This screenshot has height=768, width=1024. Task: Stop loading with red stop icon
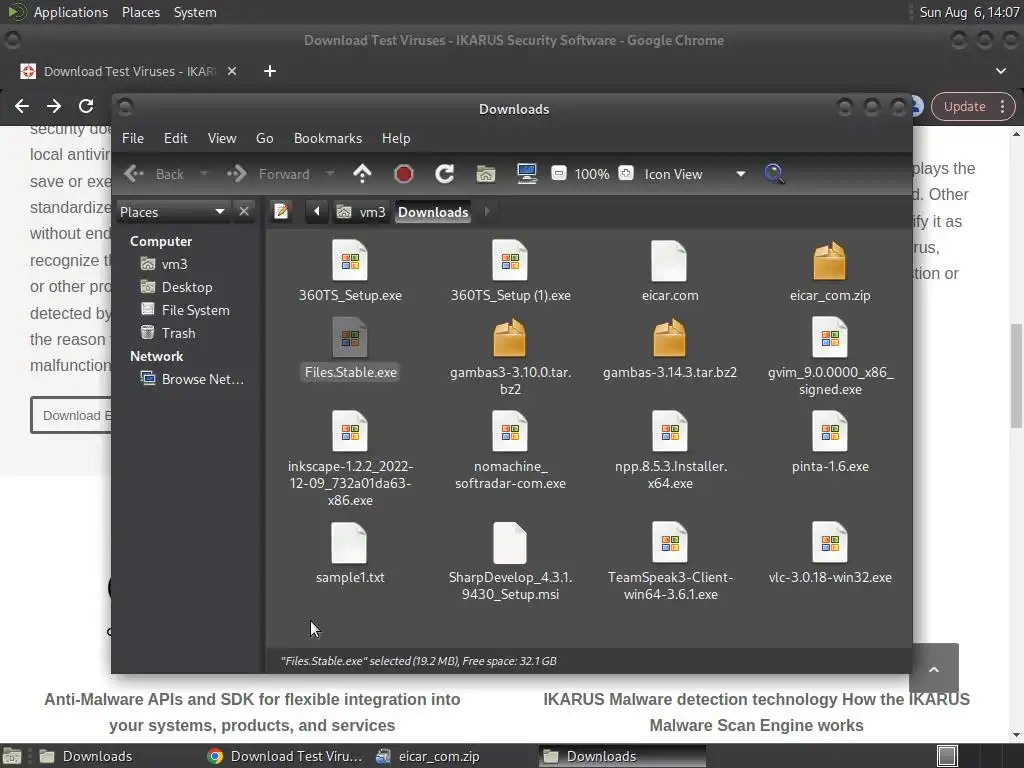404,174
